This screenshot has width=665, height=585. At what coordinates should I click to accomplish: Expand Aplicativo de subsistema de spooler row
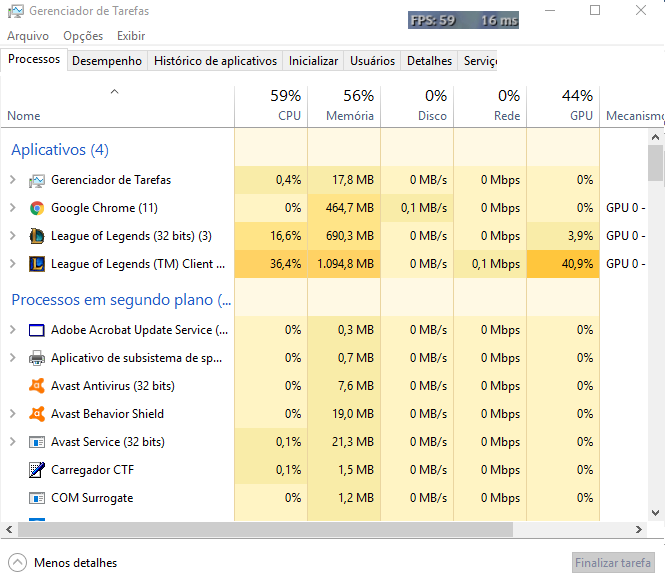(x=13, y=358)
